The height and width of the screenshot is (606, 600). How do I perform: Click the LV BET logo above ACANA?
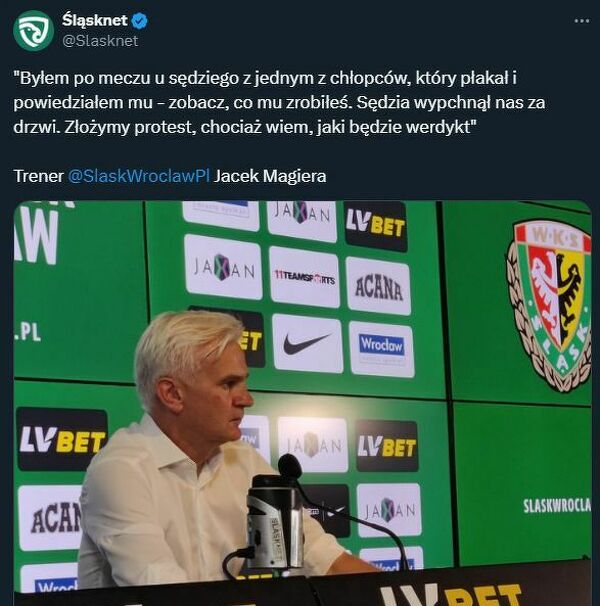point(375,225)
